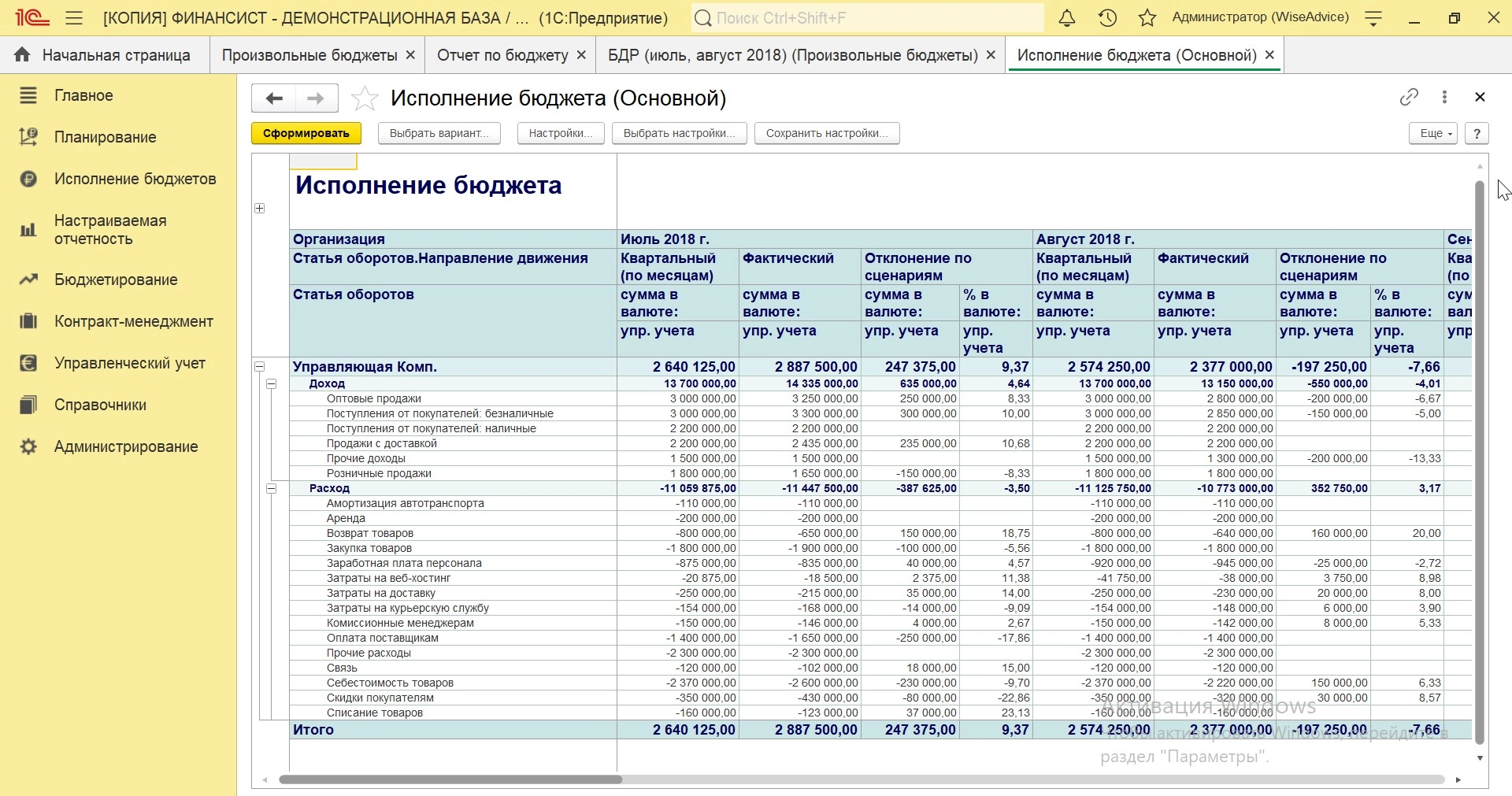Screen dimensions: 1512x796
Task: Open Планирование section in sidebar
Action: (105, 137)
